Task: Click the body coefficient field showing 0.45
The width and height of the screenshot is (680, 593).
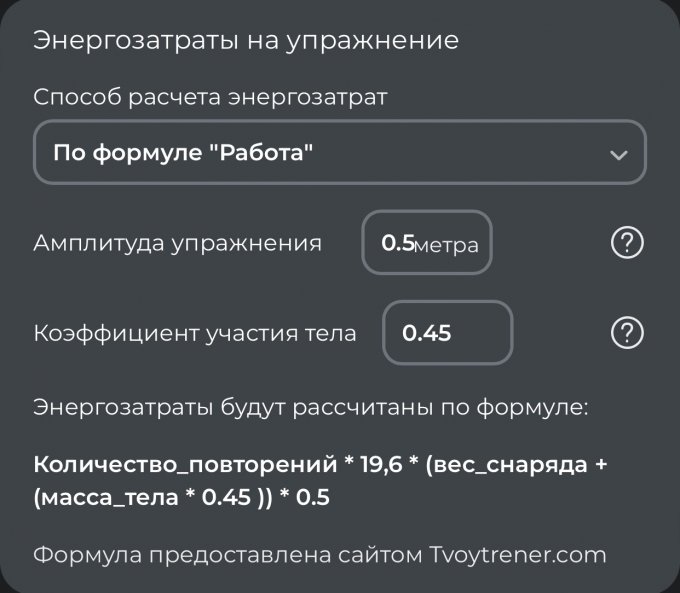Action: click(447, 333)
